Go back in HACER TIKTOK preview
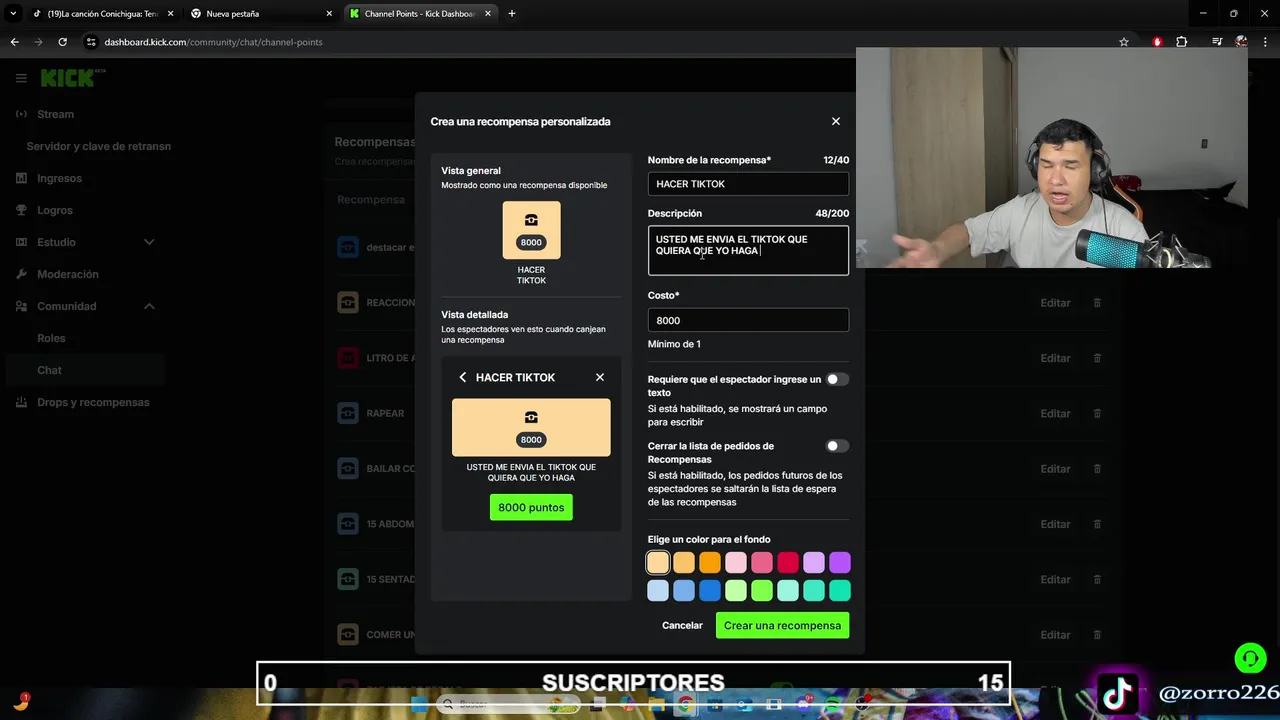1280x720 pixels. [x=462, y=377]
